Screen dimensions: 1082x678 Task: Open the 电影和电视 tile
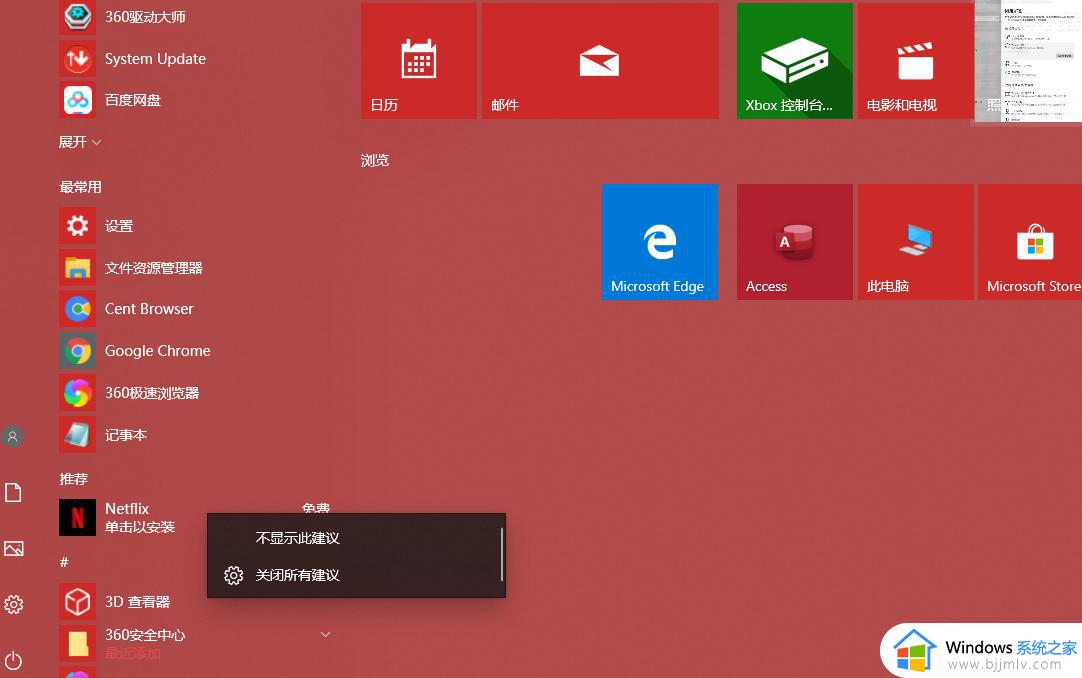tap(915, 61)
